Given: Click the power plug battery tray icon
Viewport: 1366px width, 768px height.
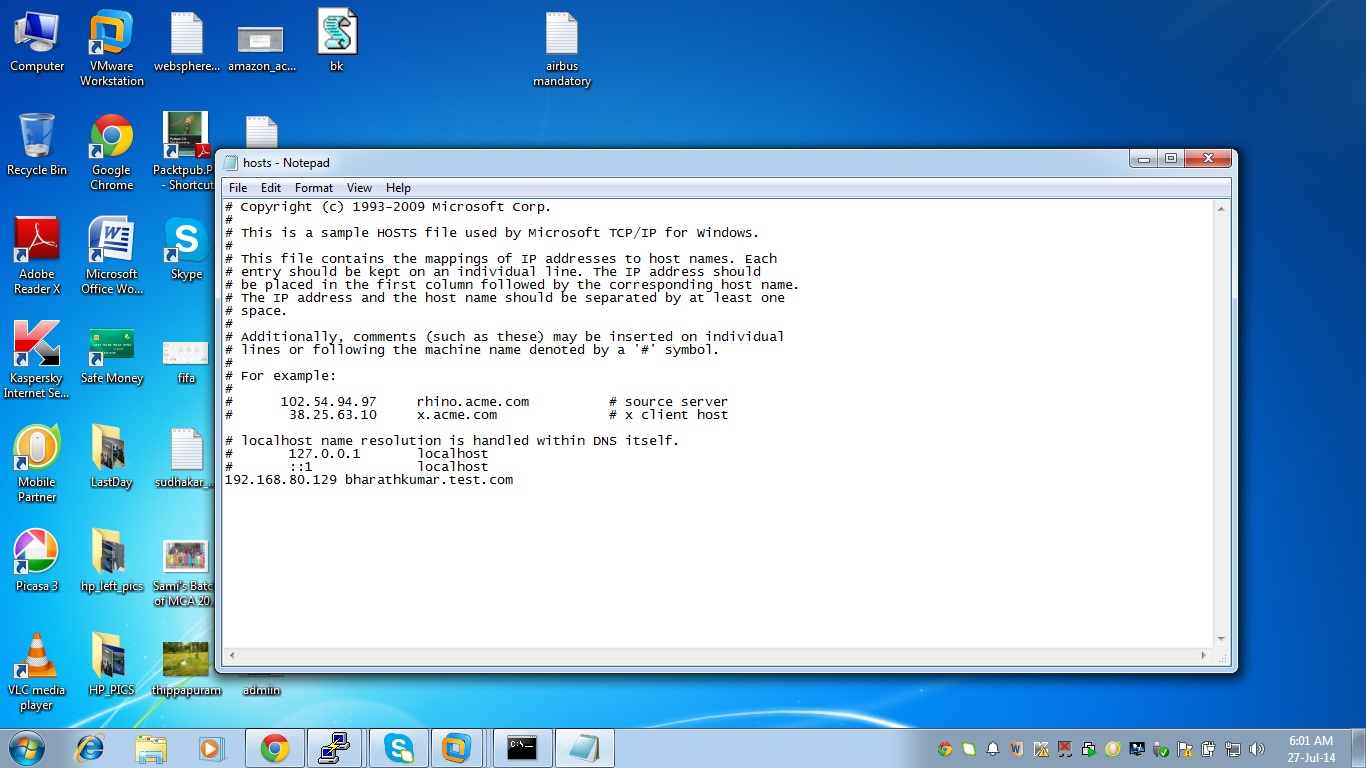Looking at the screenshot, I should [x=1209, y=749].
